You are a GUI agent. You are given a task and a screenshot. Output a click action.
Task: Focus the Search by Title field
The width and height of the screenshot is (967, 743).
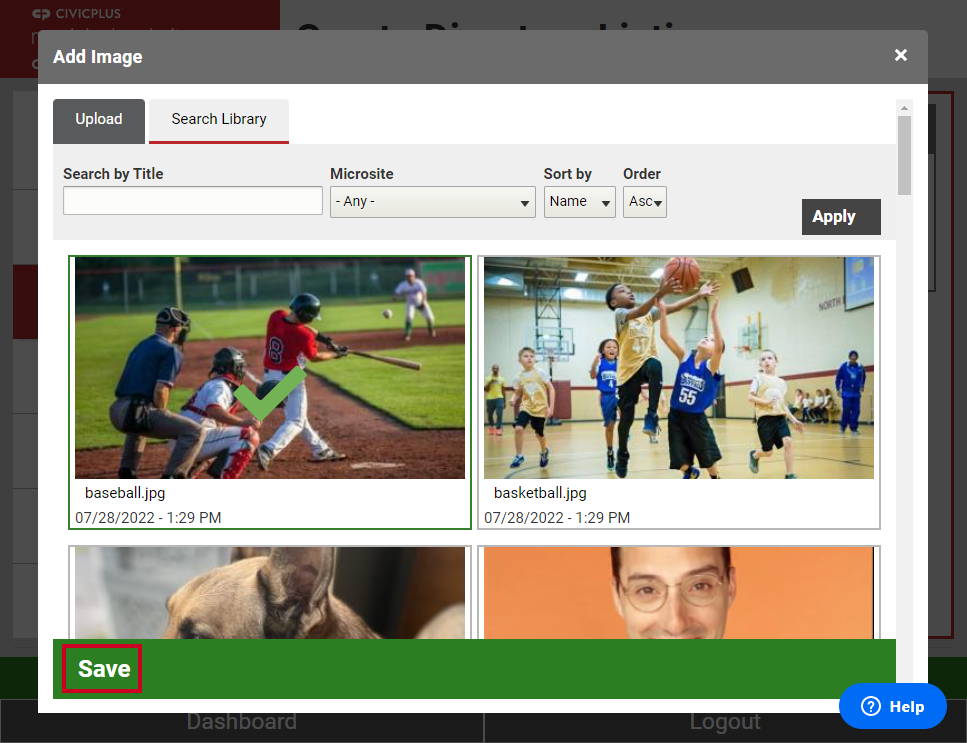pos(192,201)
